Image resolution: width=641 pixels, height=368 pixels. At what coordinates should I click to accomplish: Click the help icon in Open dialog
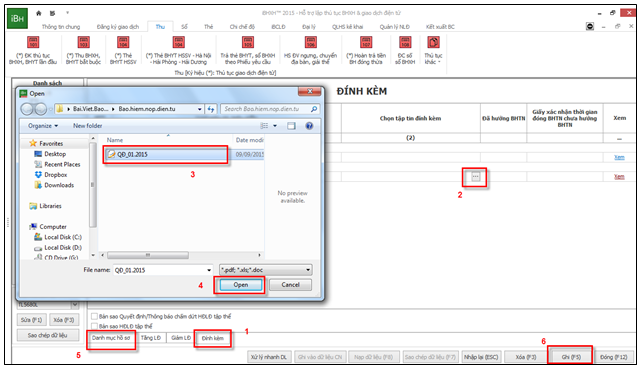[x=309, y=126]
